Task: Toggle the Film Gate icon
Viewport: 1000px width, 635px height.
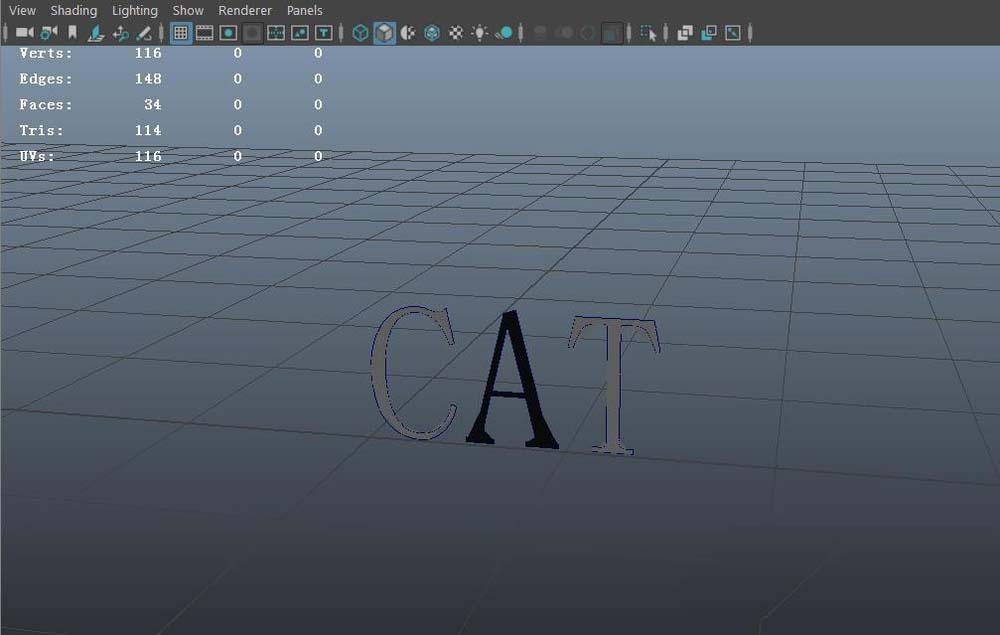Action: click(204, 33)
